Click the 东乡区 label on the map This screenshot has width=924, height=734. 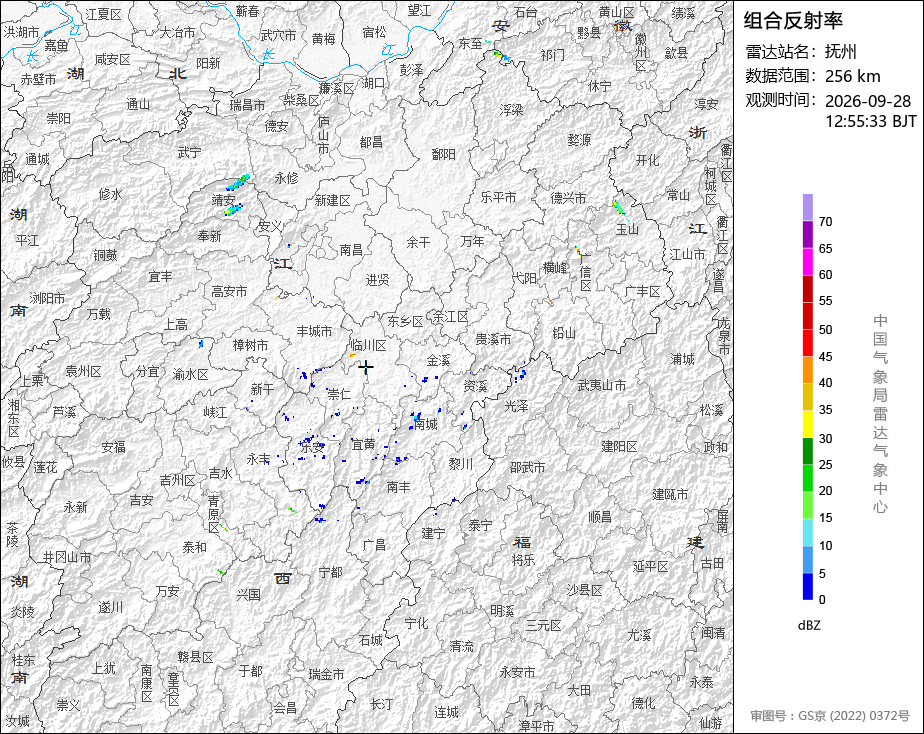pyautogui.click(x=405, y=322)
